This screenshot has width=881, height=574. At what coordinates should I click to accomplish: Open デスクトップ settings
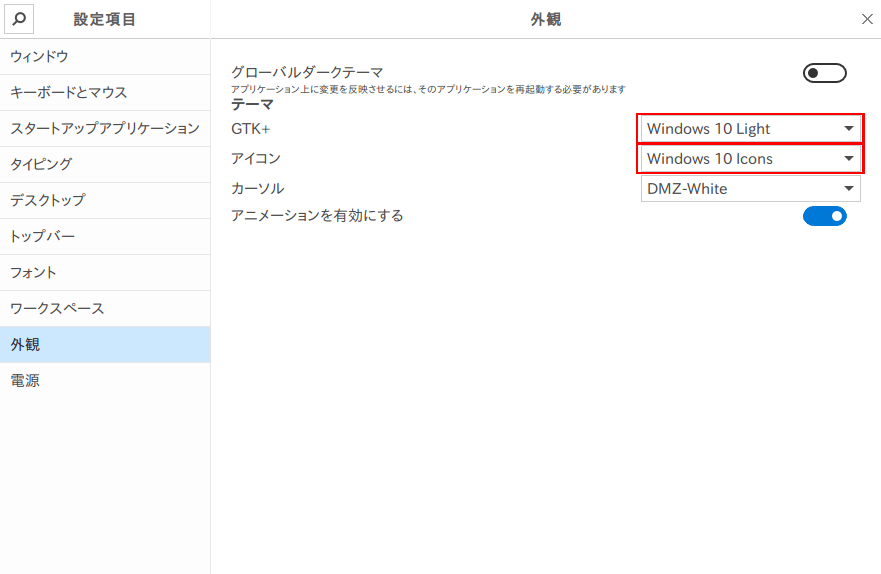(x=105, y=201)
